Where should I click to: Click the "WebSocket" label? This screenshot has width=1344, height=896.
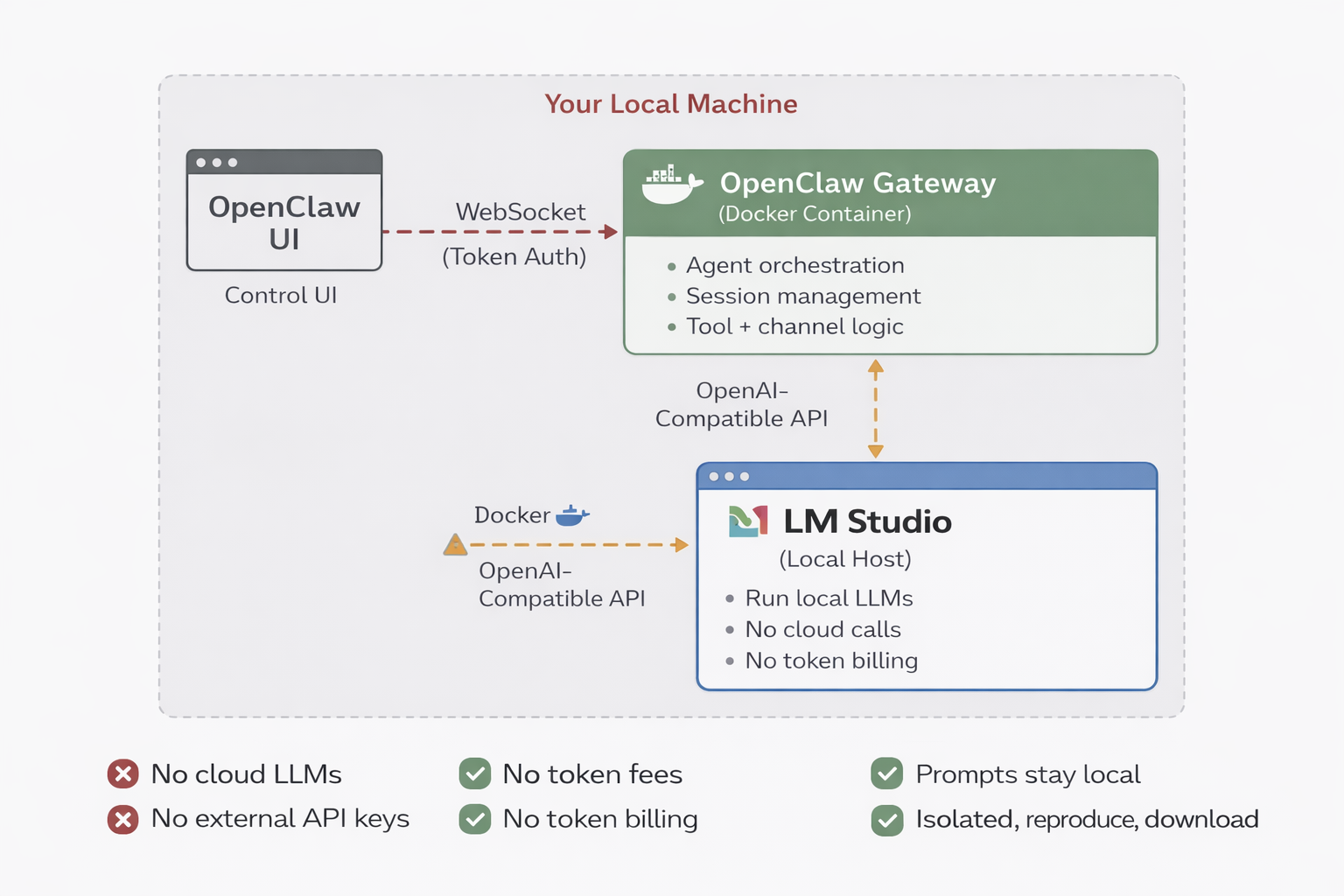521,212
